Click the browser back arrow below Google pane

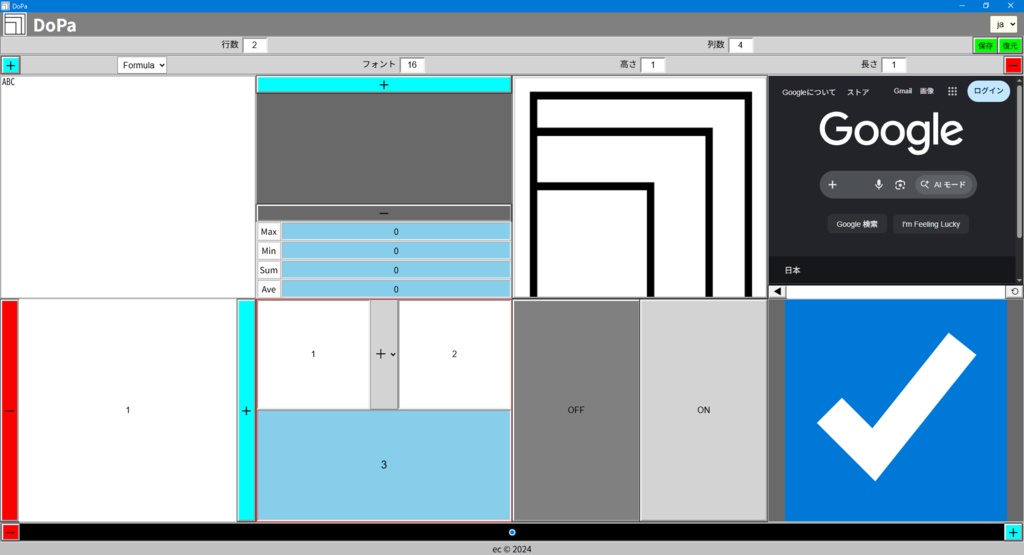777,292
